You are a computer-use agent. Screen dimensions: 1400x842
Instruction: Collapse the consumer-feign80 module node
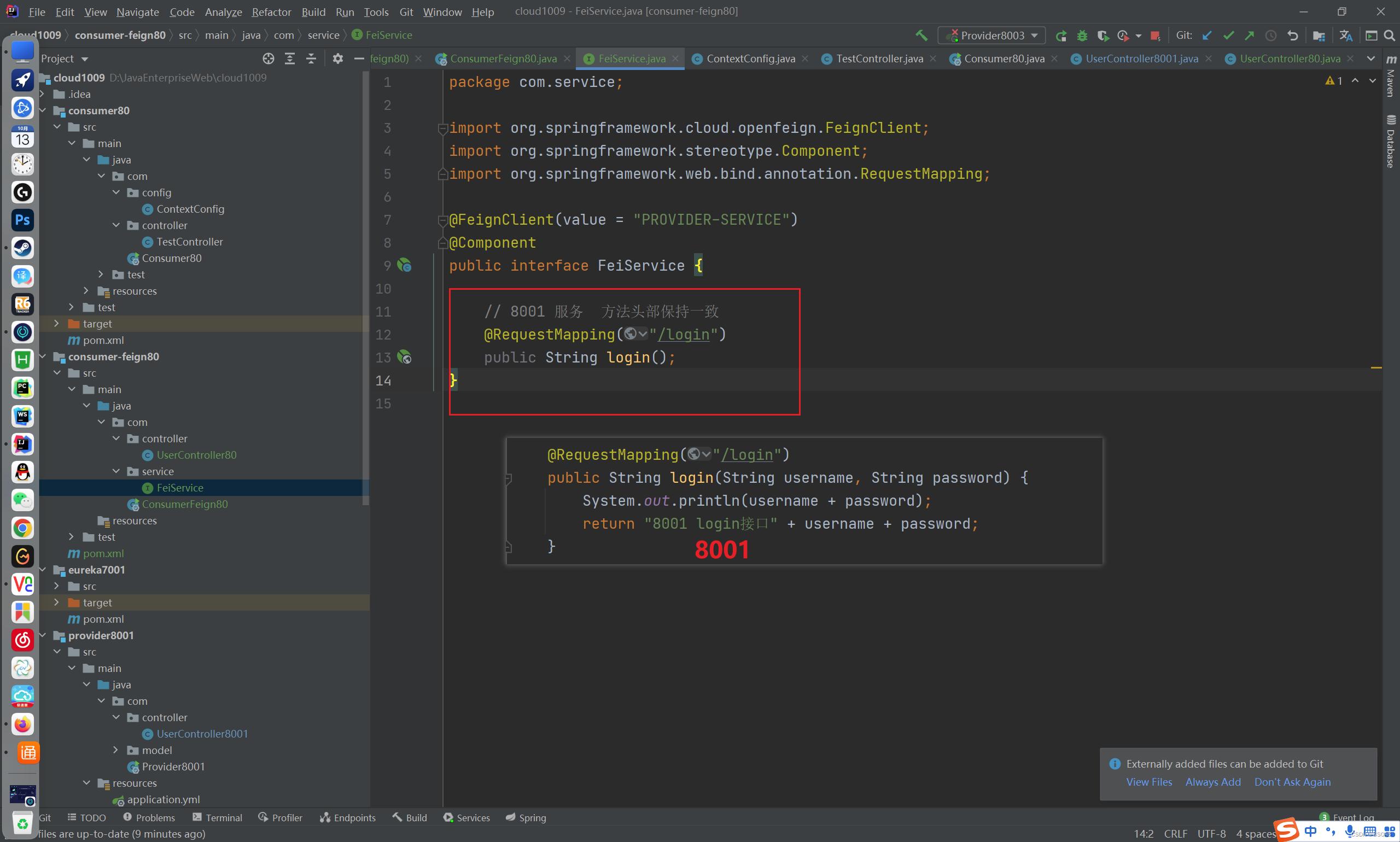click(x=44, y=356)
